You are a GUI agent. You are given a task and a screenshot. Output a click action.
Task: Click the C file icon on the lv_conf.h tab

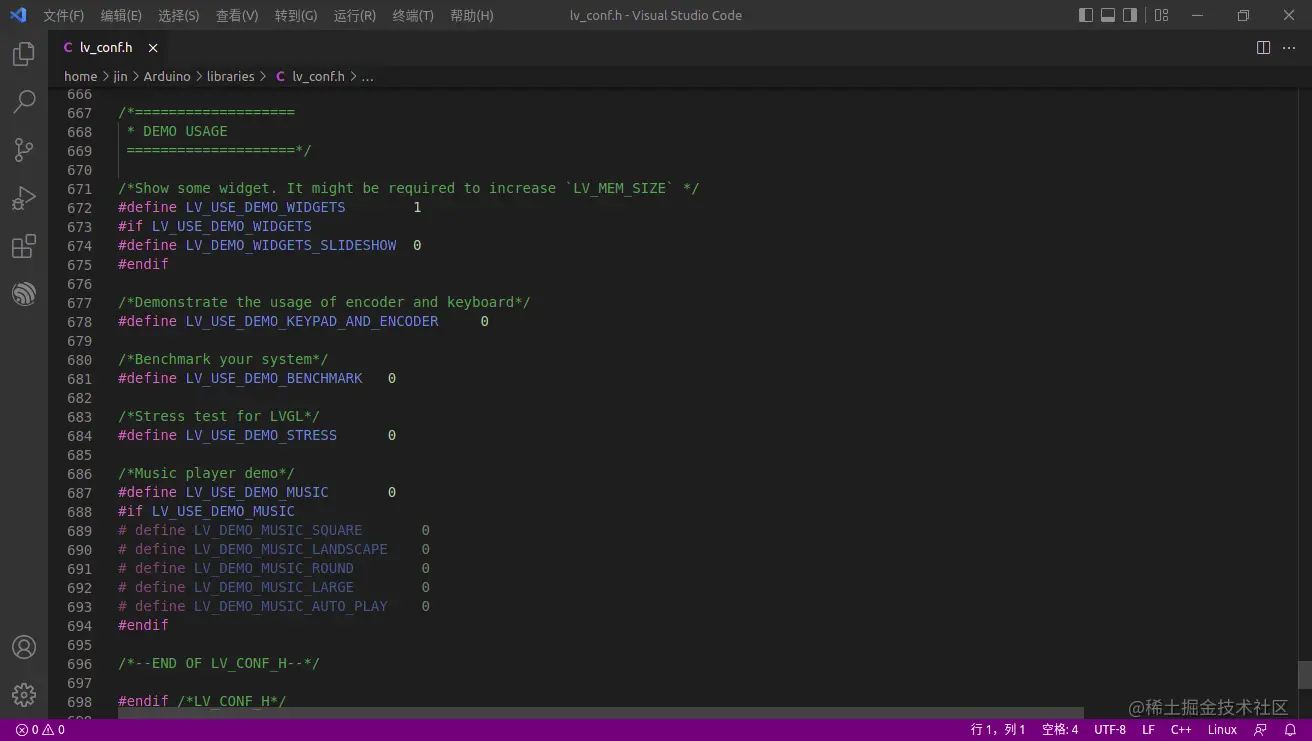[68, 48]
